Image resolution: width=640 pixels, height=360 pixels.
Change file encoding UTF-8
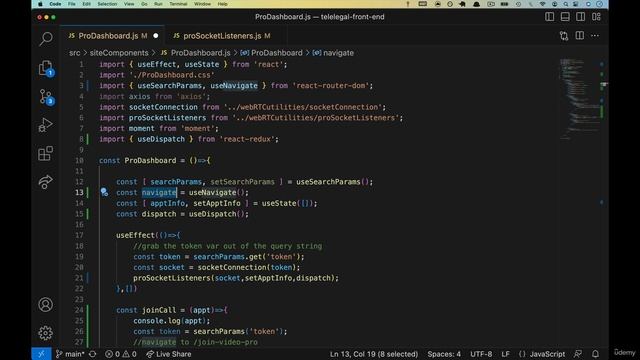pos(481,354)
